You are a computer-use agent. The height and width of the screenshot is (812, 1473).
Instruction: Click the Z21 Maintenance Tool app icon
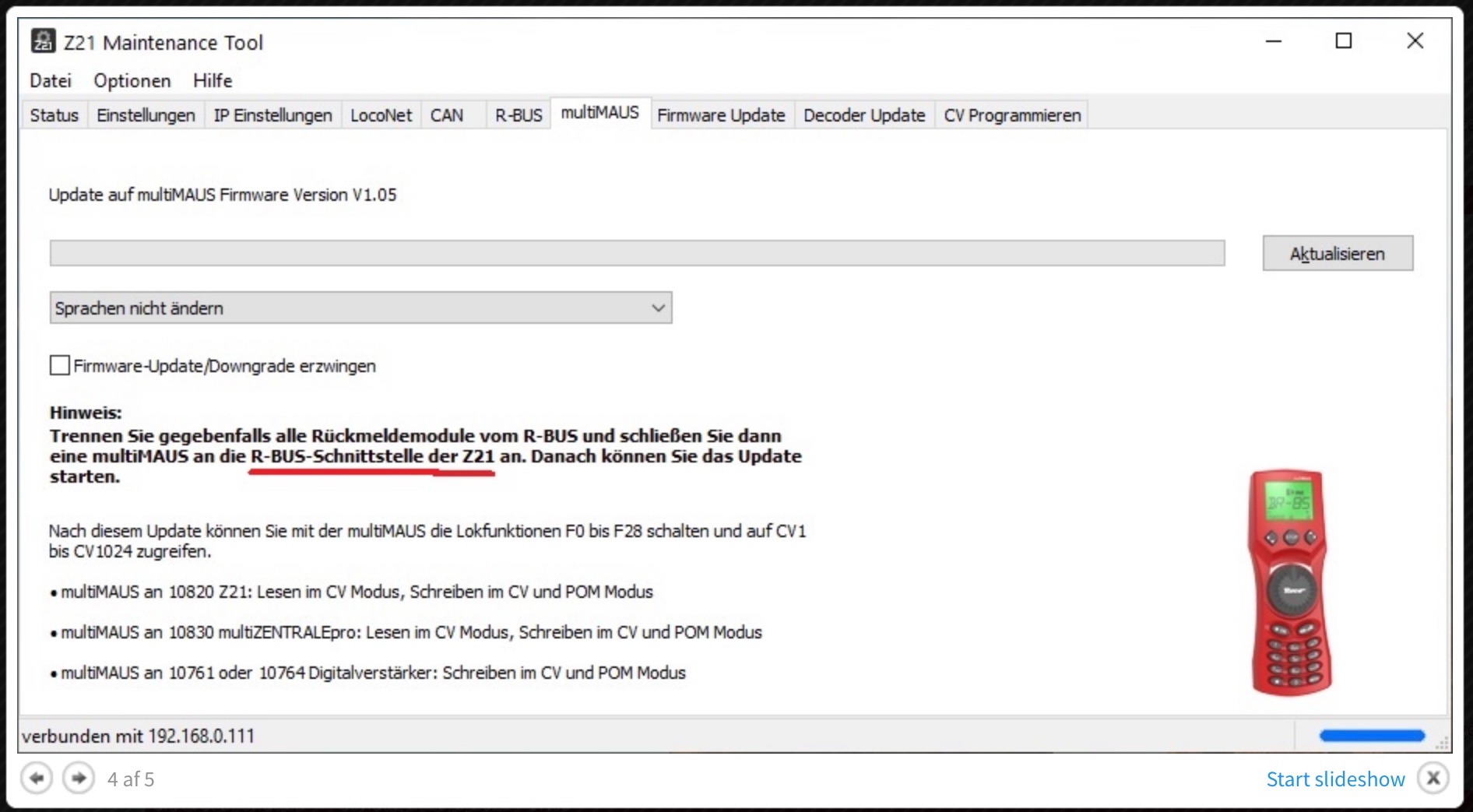(x=44, y=40)
